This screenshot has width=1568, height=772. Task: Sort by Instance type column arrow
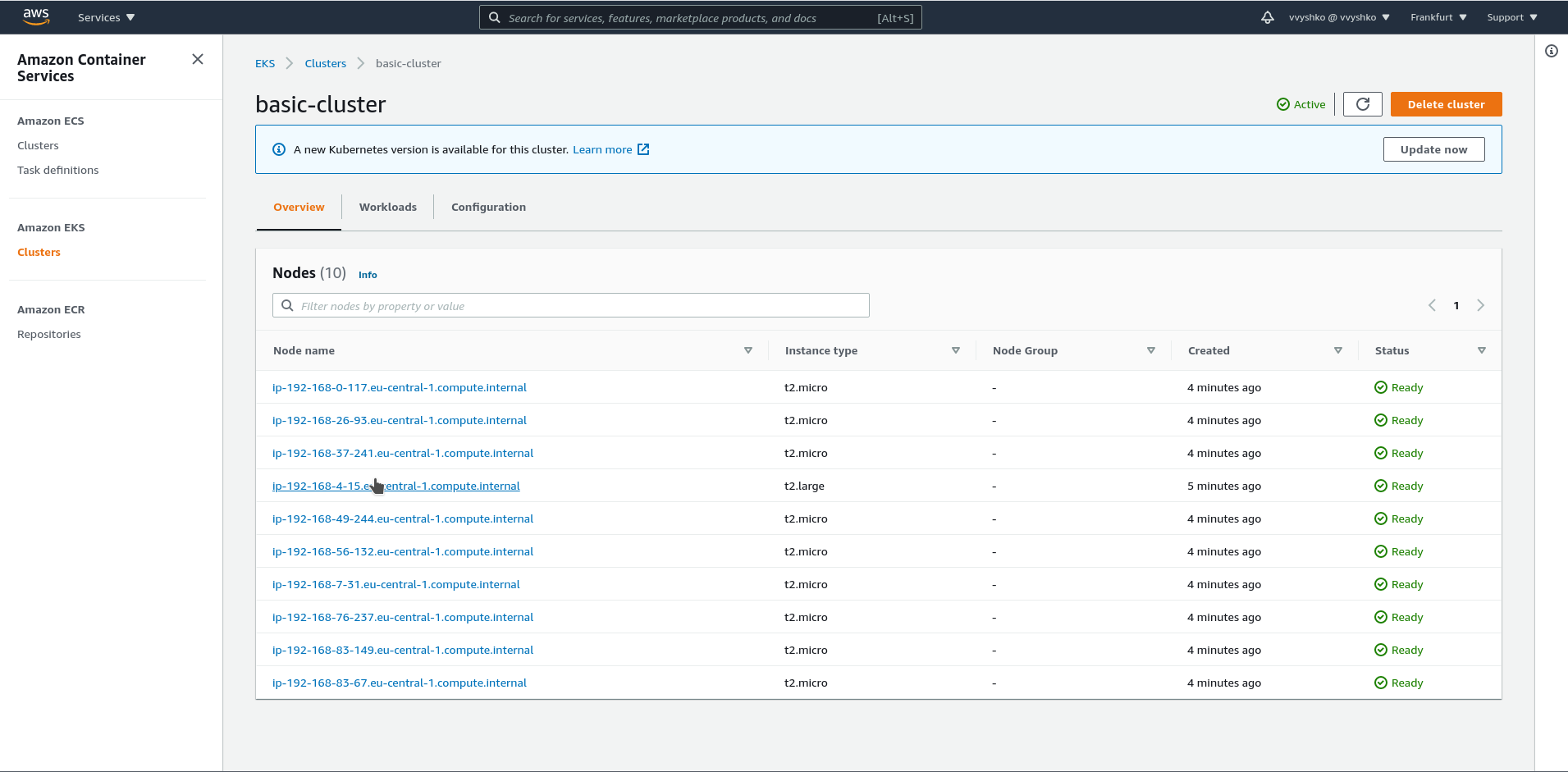[x=956, y=350]
